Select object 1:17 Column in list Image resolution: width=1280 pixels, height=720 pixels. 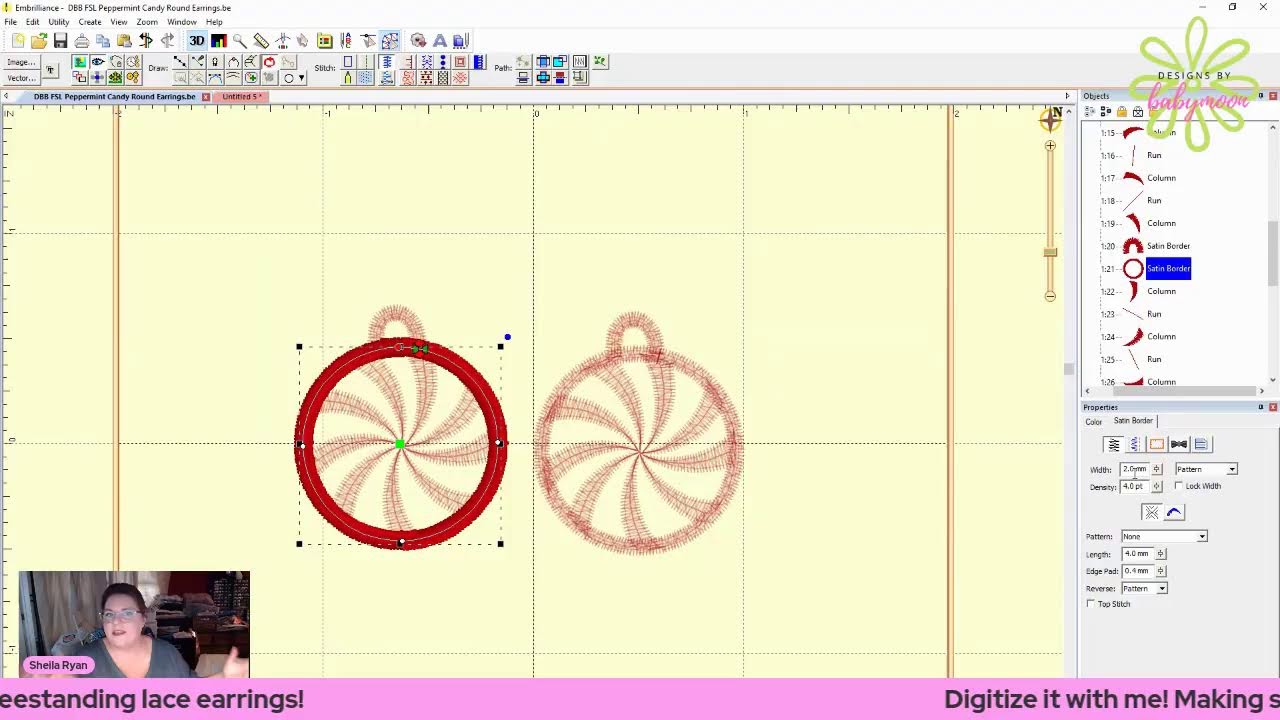click(x=1161, y=178)
